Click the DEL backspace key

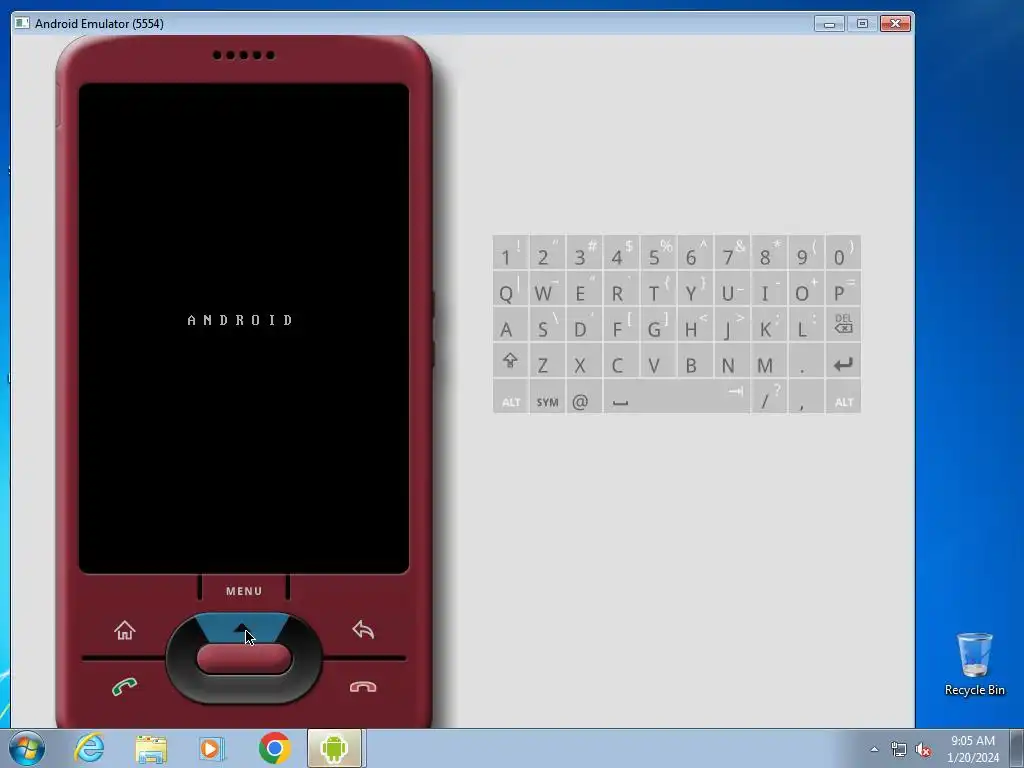pos(843,325)
